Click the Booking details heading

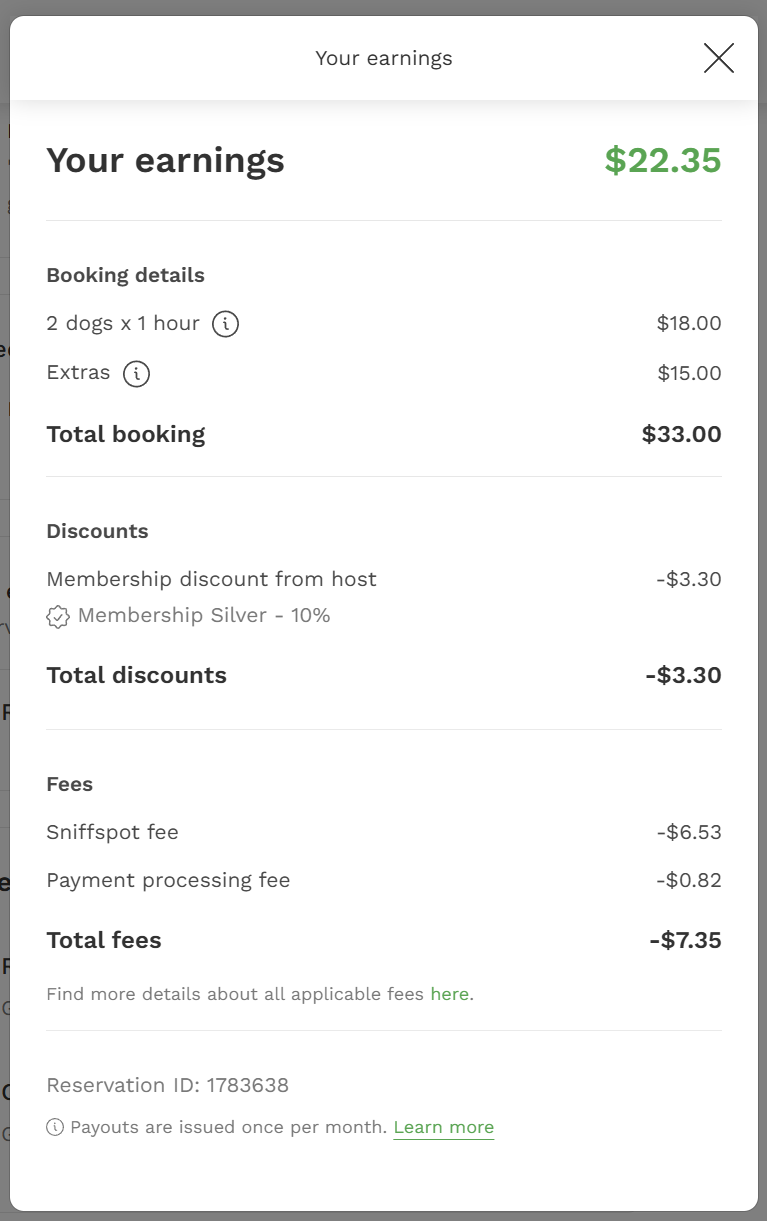(x=125, y=275)
